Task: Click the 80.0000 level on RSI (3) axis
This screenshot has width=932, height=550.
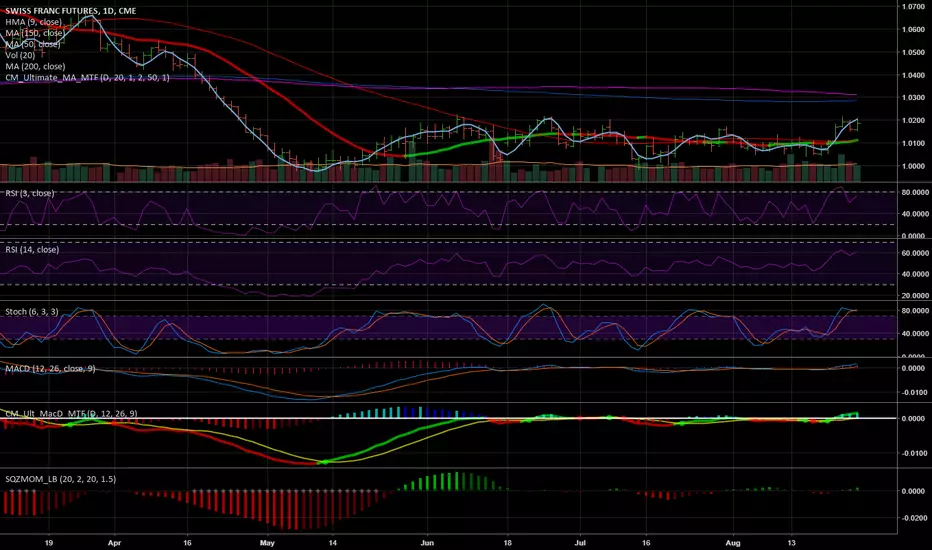Action: click(915, 193)
